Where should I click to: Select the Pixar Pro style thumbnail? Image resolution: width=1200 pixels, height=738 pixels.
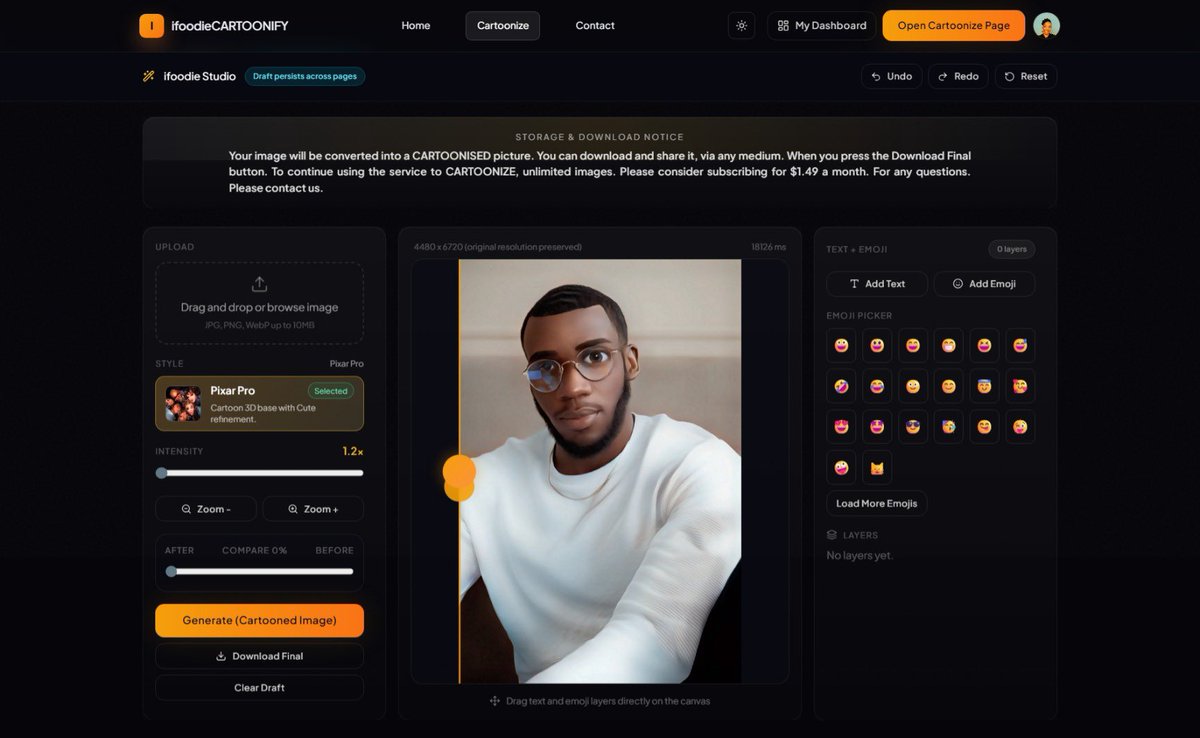[183, 403]
